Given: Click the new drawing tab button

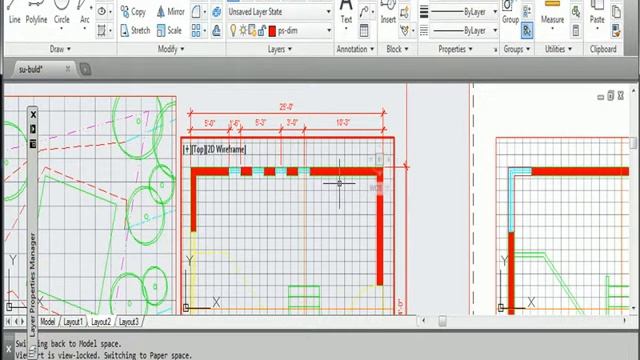Looking at the screenshot, I should pyautogui.click(x=85, y=69).
